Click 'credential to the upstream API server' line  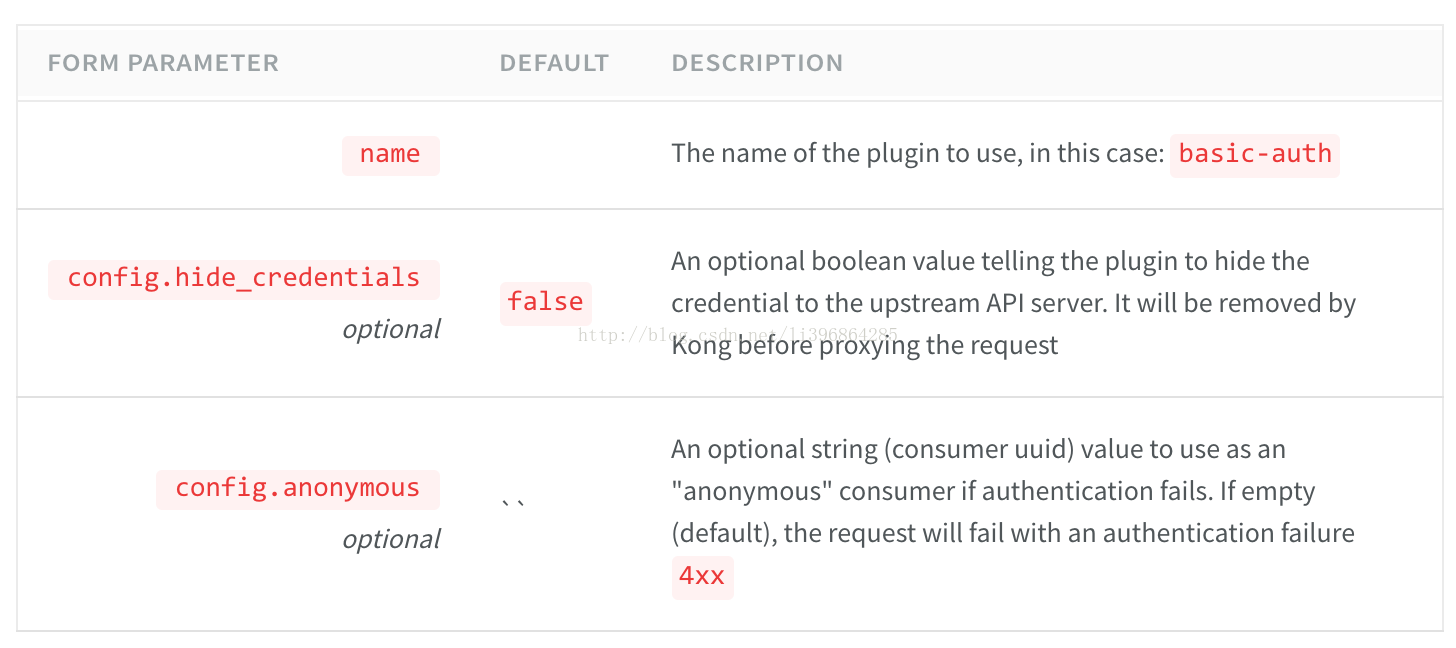click(x=1013, y=304)
